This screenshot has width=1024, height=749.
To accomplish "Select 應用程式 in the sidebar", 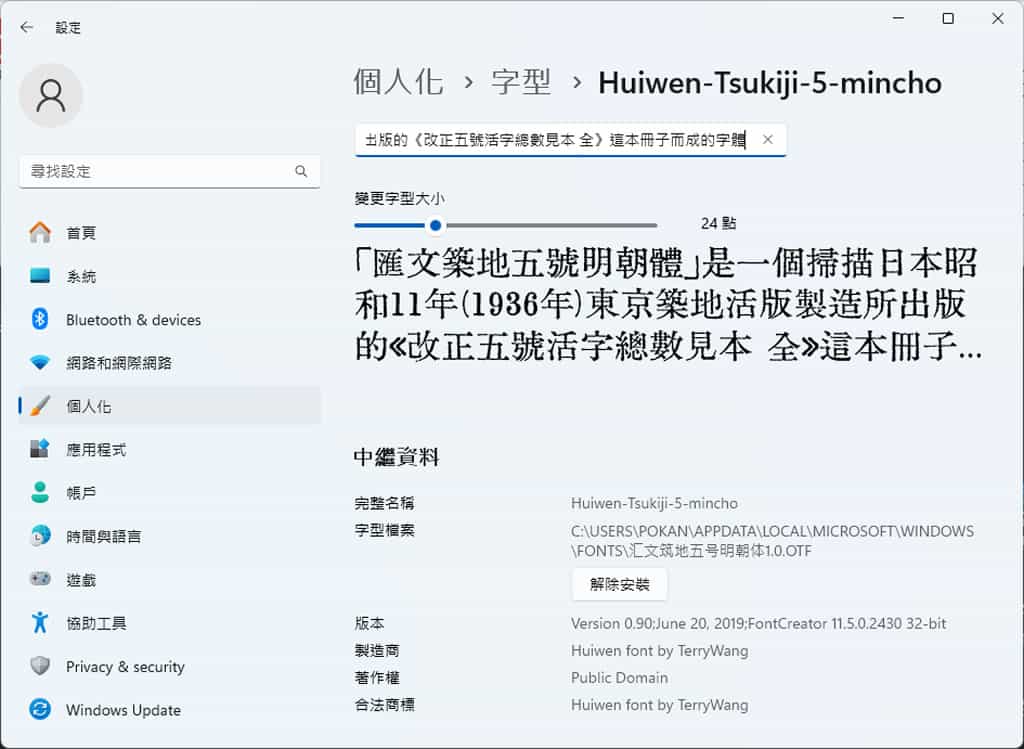I will 170,449.
